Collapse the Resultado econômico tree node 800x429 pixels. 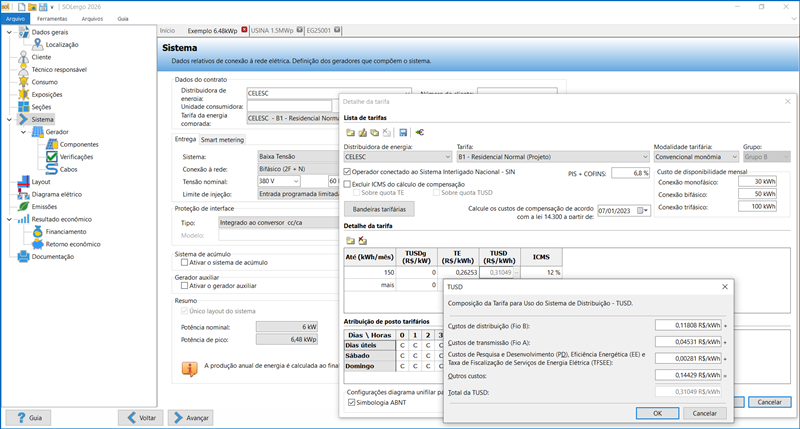(x=10, y=218)
